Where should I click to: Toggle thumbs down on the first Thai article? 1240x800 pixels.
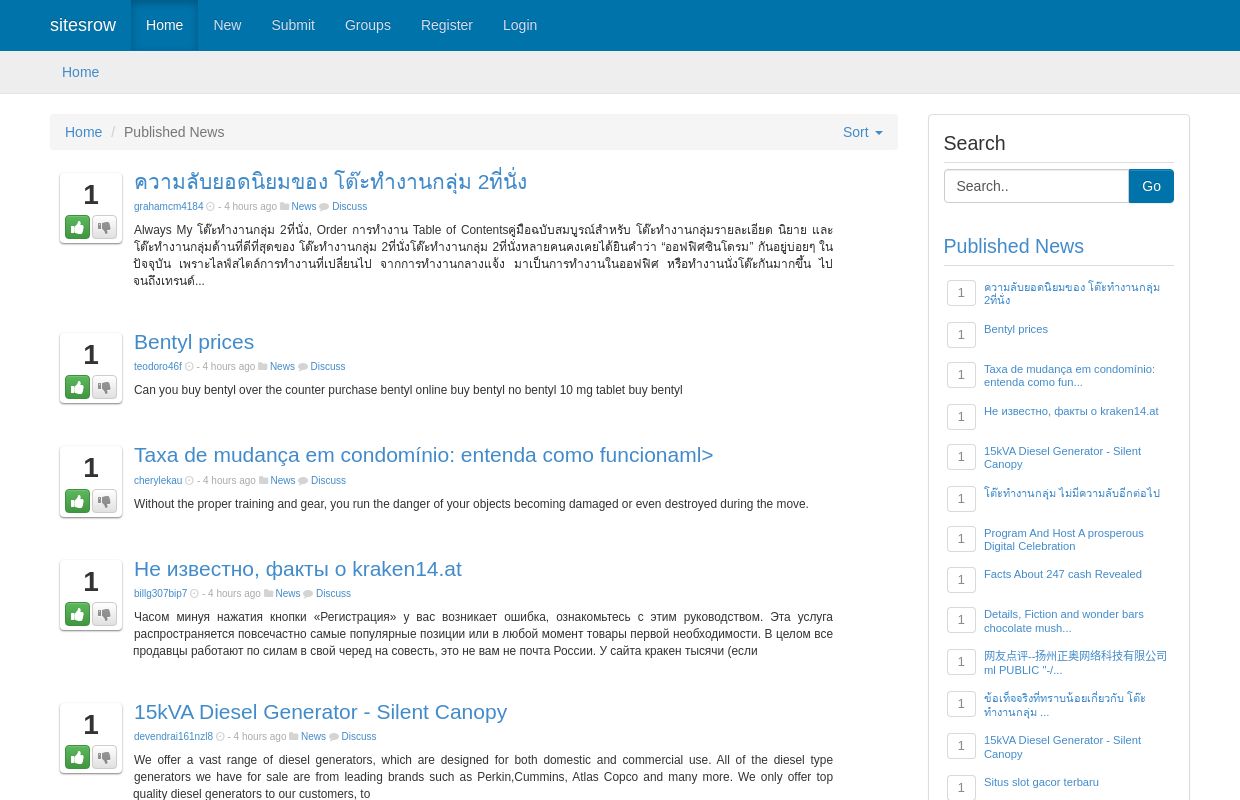(104, 227)
